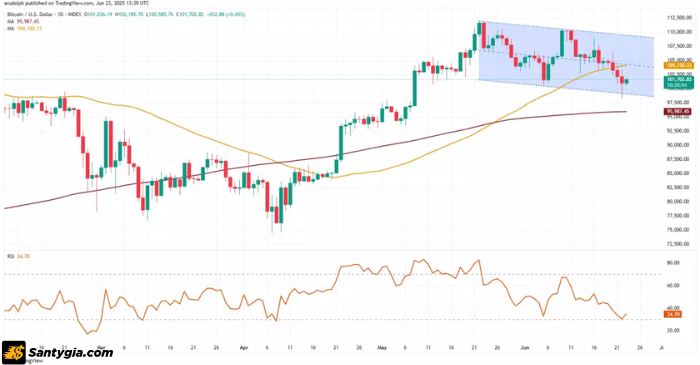Click the 87,500.00 price scale label
Screen dimensions: 700x365
click(x=679, y=159)
